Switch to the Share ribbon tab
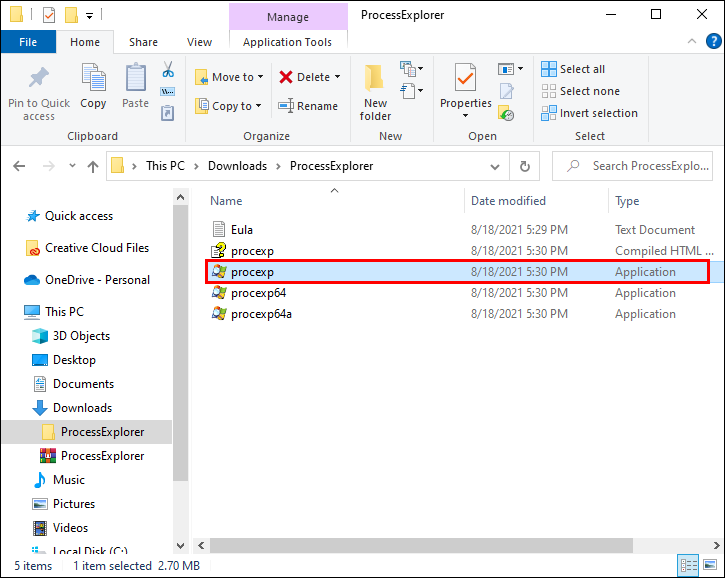 143,42
